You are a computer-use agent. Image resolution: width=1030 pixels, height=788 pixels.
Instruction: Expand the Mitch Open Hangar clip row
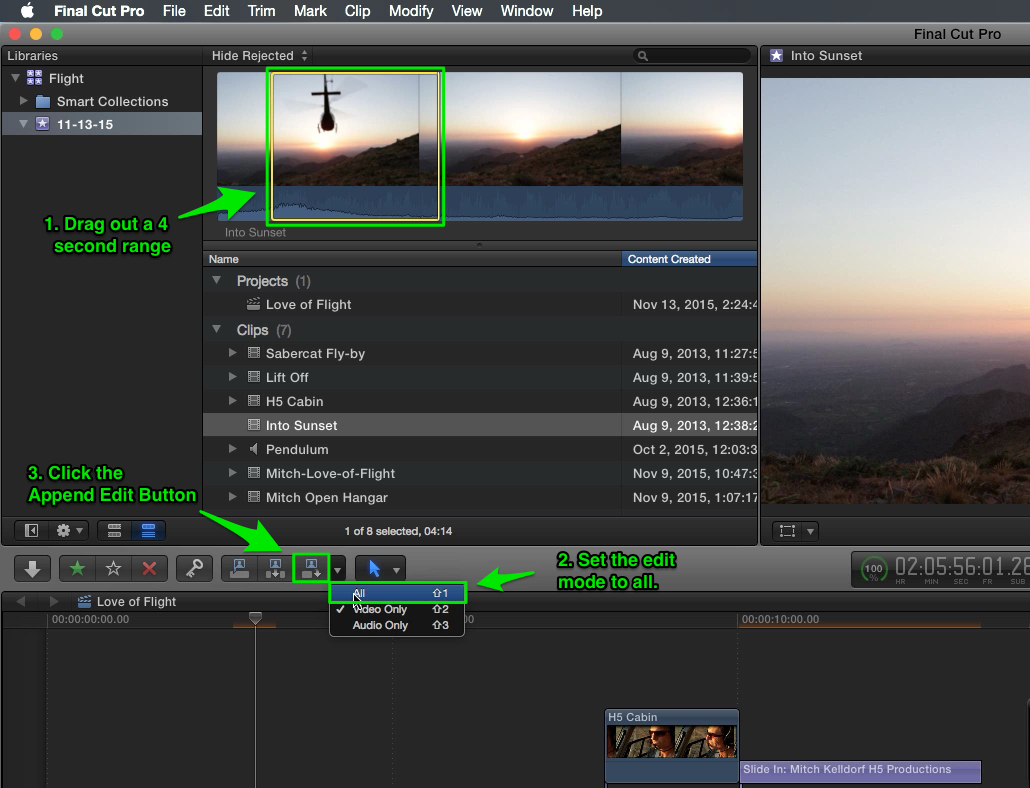[233, 497]
